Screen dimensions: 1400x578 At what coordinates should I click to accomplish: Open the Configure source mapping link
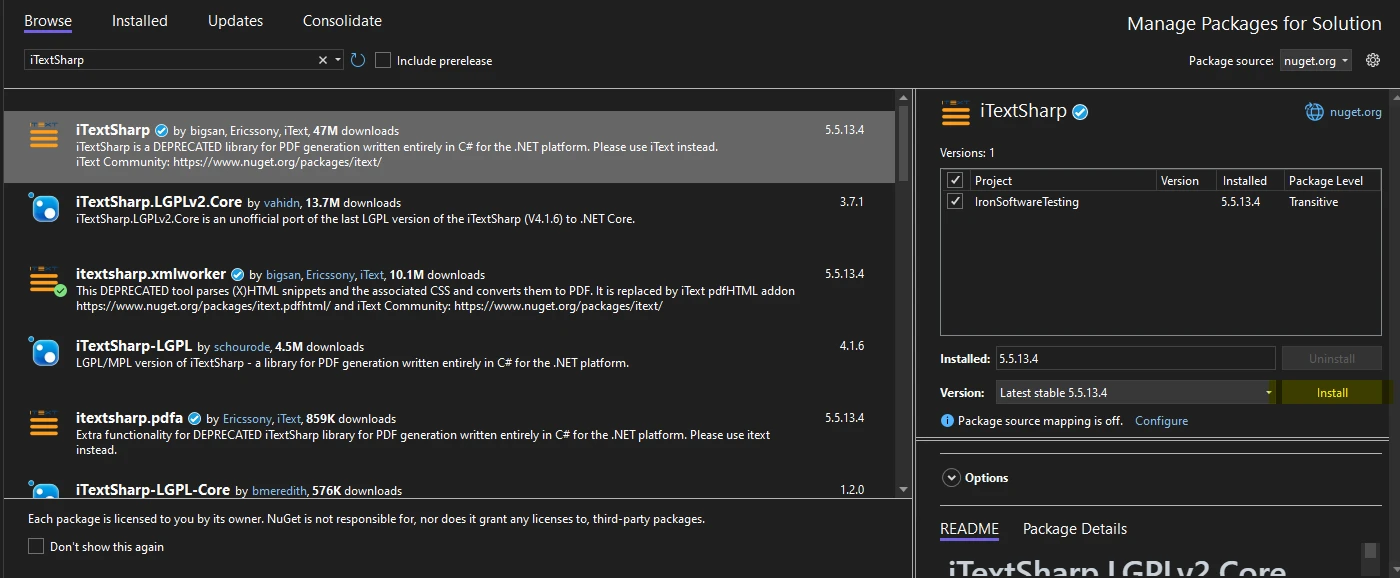(x=1161, y=421)
